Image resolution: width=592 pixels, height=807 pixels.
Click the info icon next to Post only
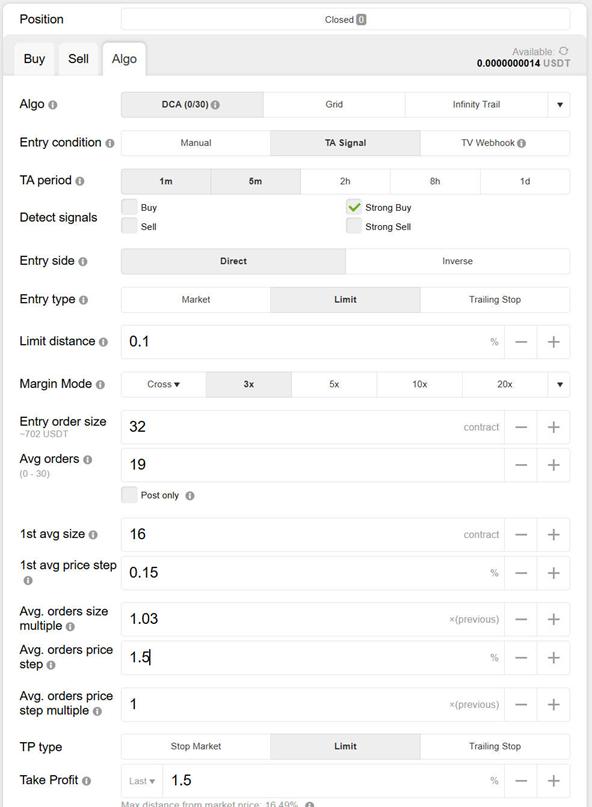(x=190, y=496)
